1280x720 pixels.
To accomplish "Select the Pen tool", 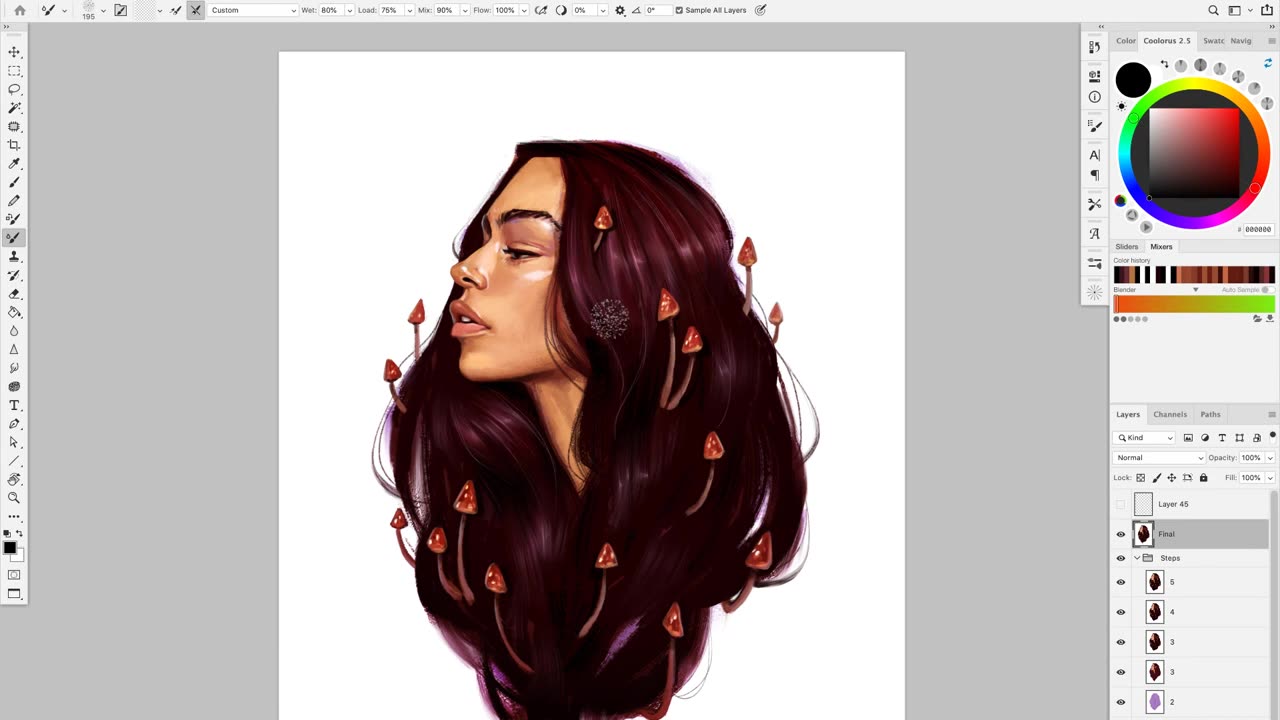I will (14, 424).
